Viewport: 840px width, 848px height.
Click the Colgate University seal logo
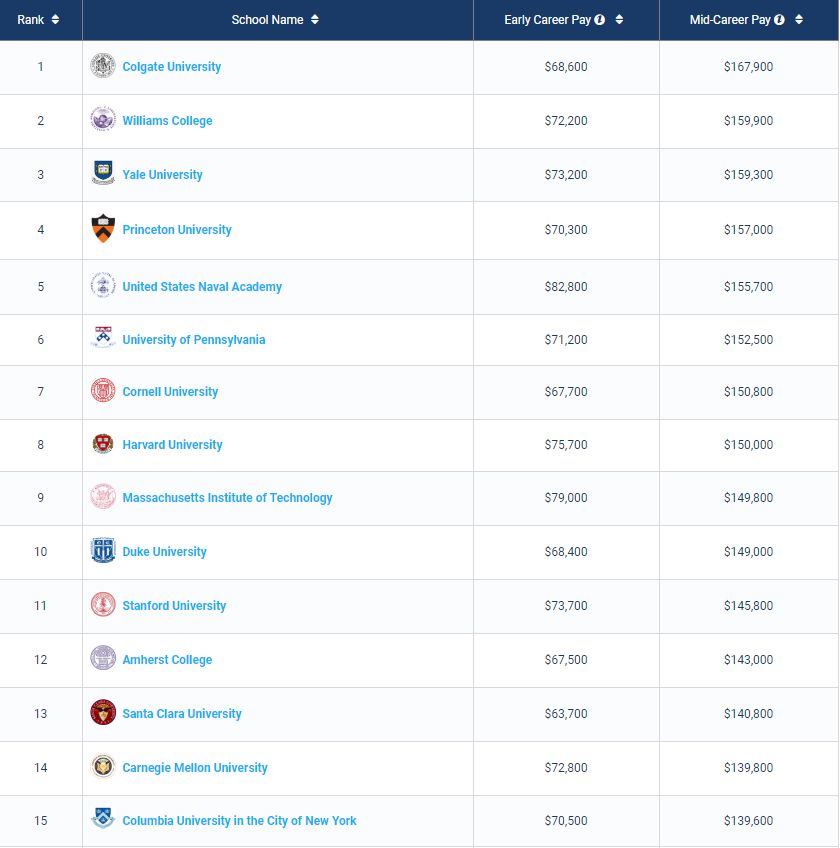pos(103,66)
